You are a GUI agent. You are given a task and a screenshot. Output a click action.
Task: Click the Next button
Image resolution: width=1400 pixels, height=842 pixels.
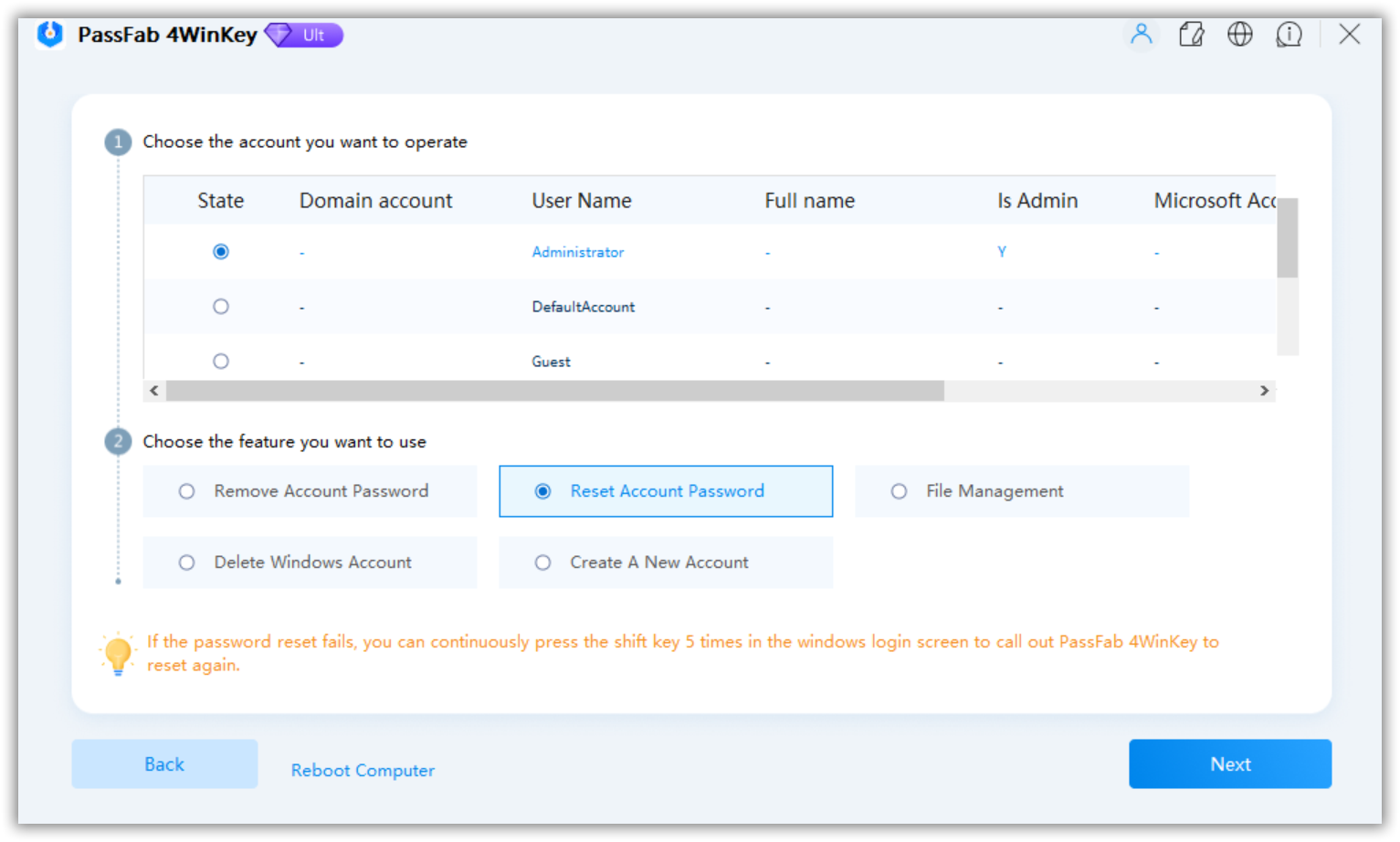1229,763
